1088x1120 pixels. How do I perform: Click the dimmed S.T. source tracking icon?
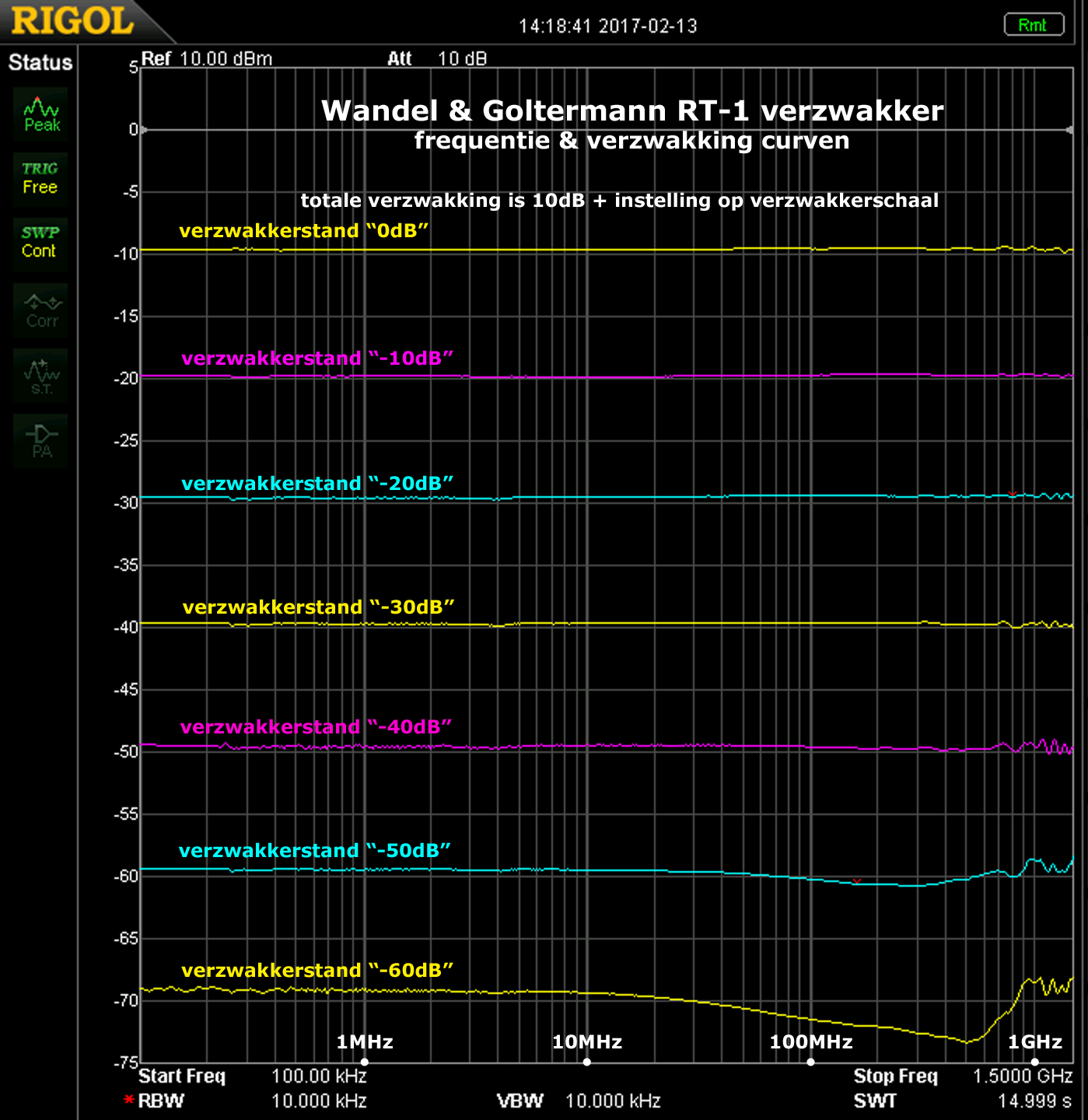(41, 376)
